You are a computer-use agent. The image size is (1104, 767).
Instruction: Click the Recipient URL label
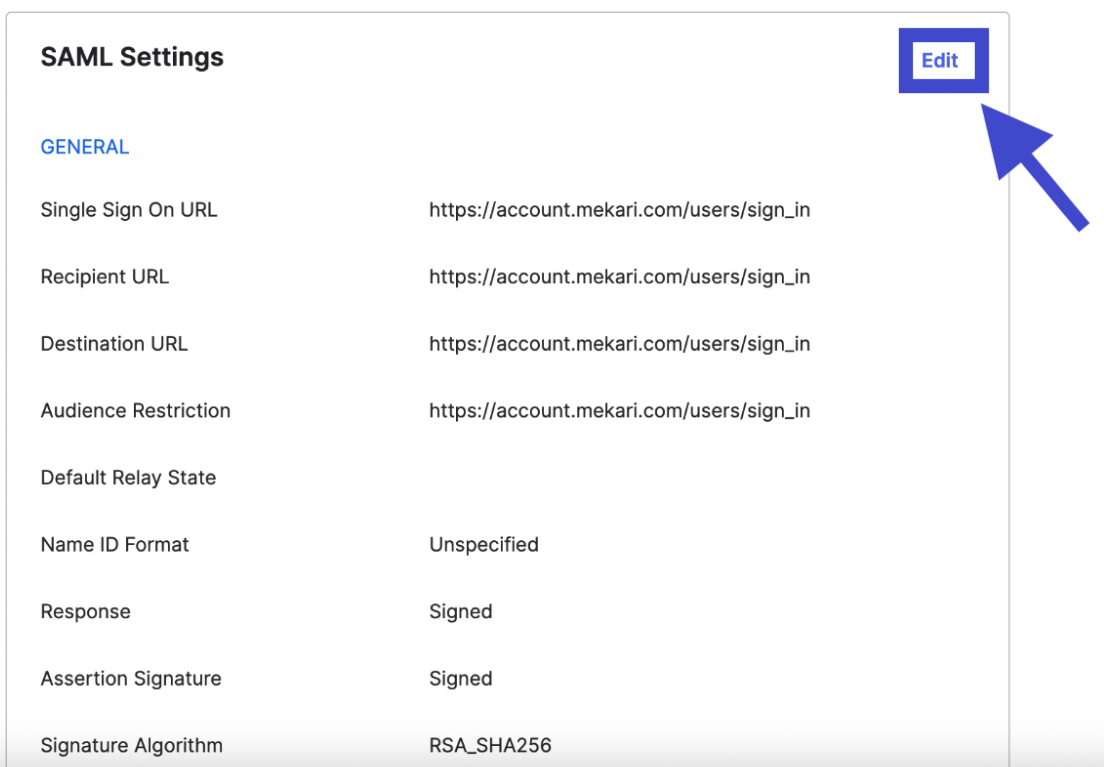tap(105, 277)
